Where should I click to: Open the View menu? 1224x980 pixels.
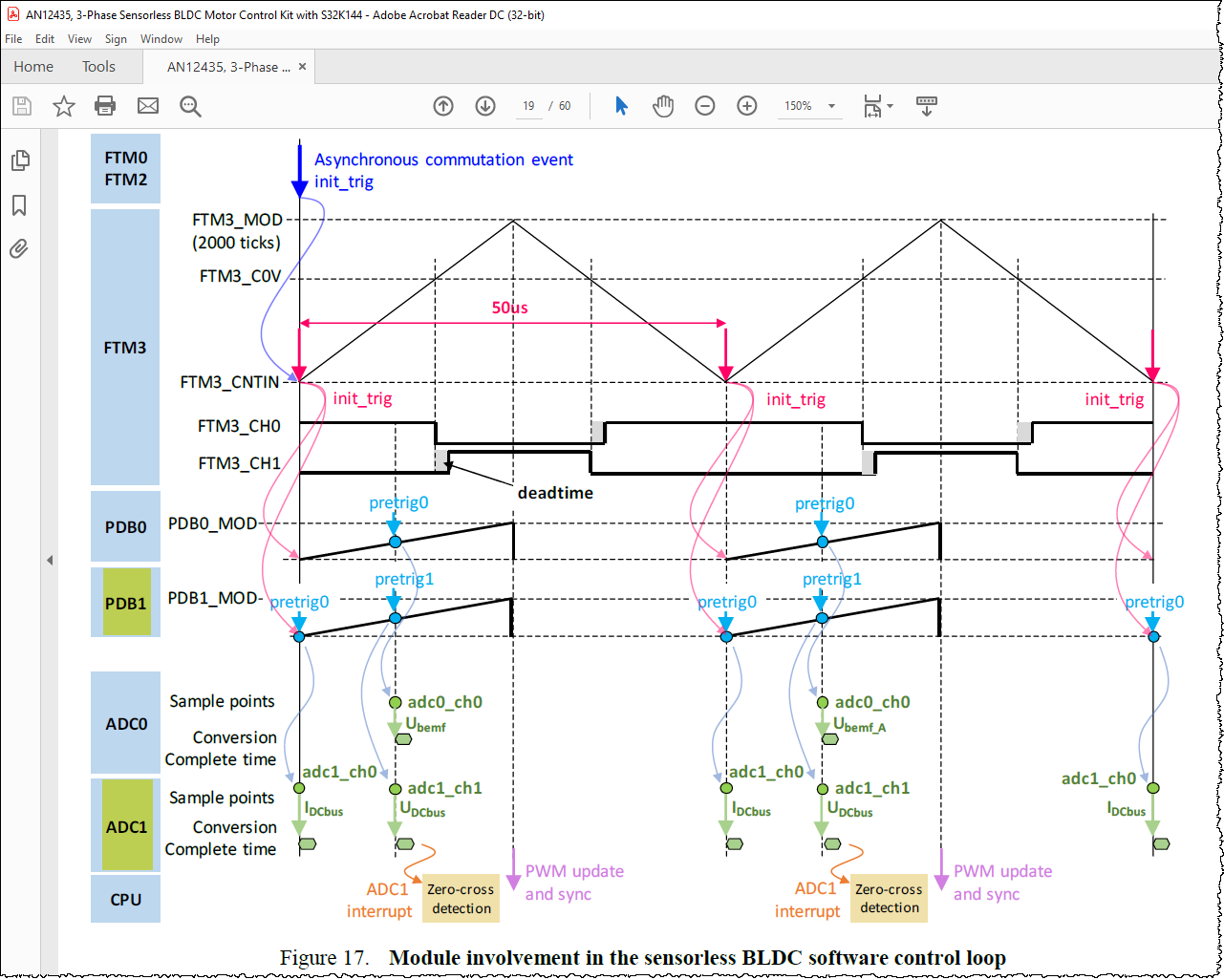tap(79, 39)
